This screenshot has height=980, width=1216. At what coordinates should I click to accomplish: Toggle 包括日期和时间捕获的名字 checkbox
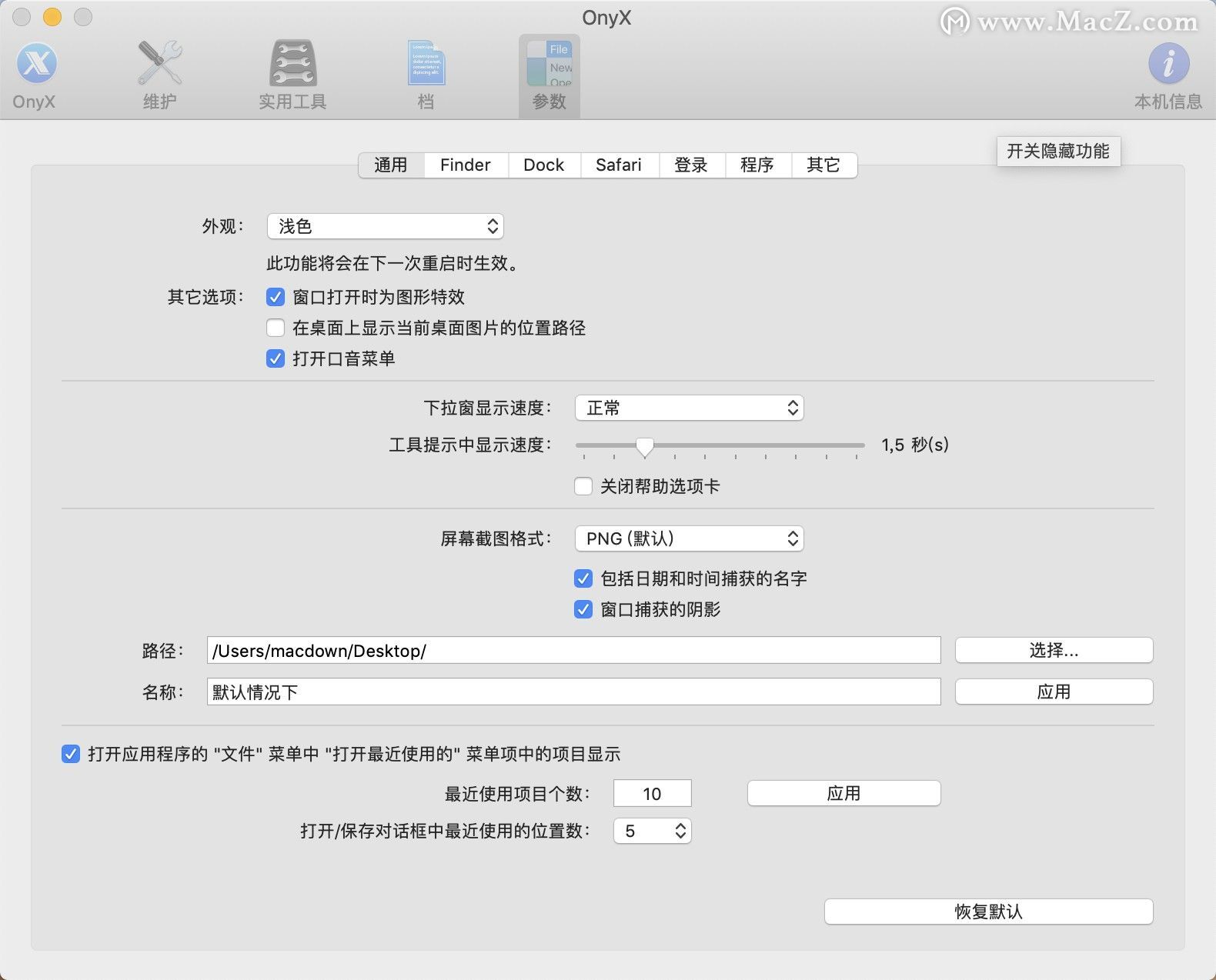[583, 578]
